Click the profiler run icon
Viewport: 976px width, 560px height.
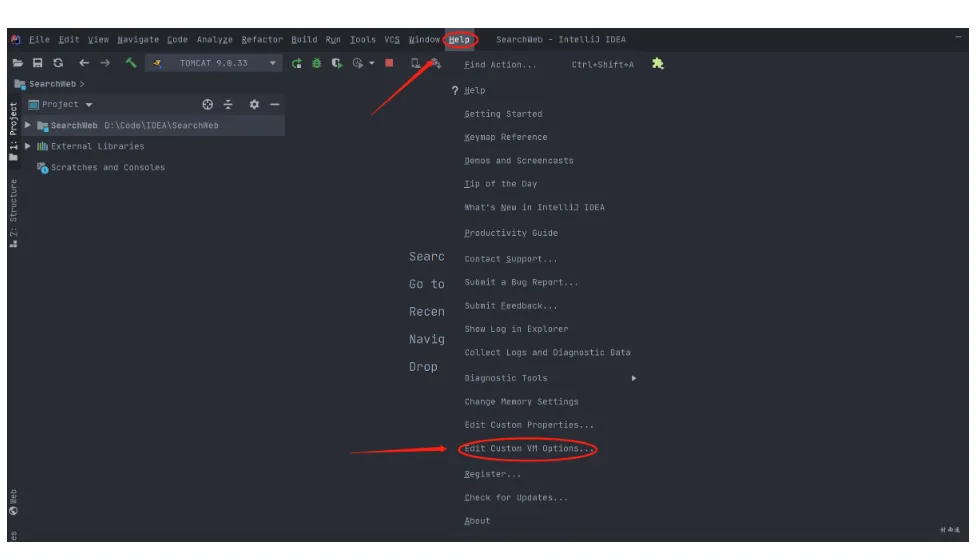coord(358,63)
